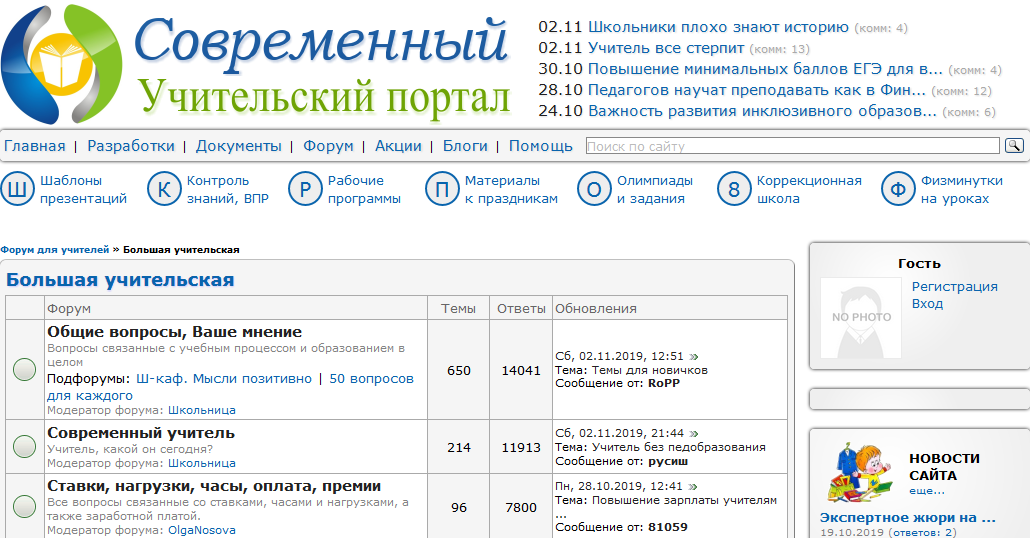The height and width of the screenshot is (538, 1030).
Task: Open the К icon for knowledge control
Action: pyautogui.click(x=165, y=189)
